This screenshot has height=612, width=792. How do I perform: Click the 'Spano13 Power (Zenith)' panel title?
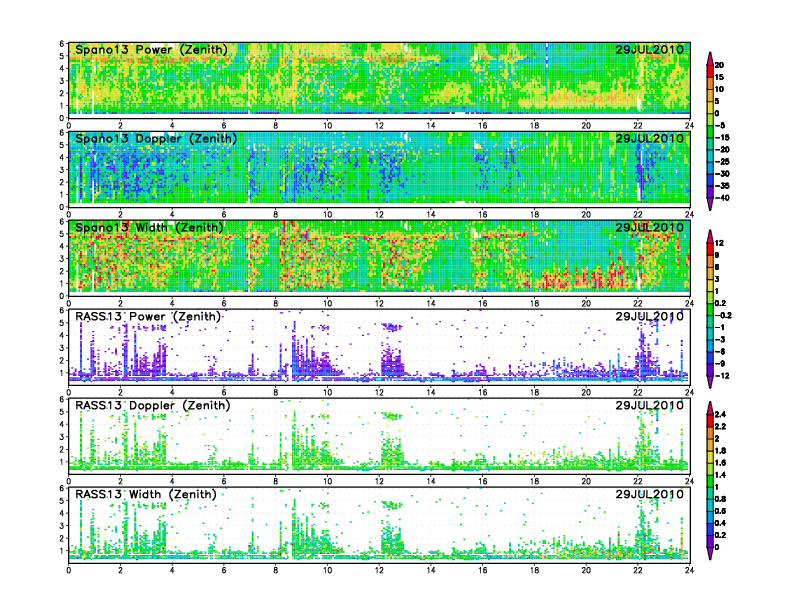click(152, 50)
